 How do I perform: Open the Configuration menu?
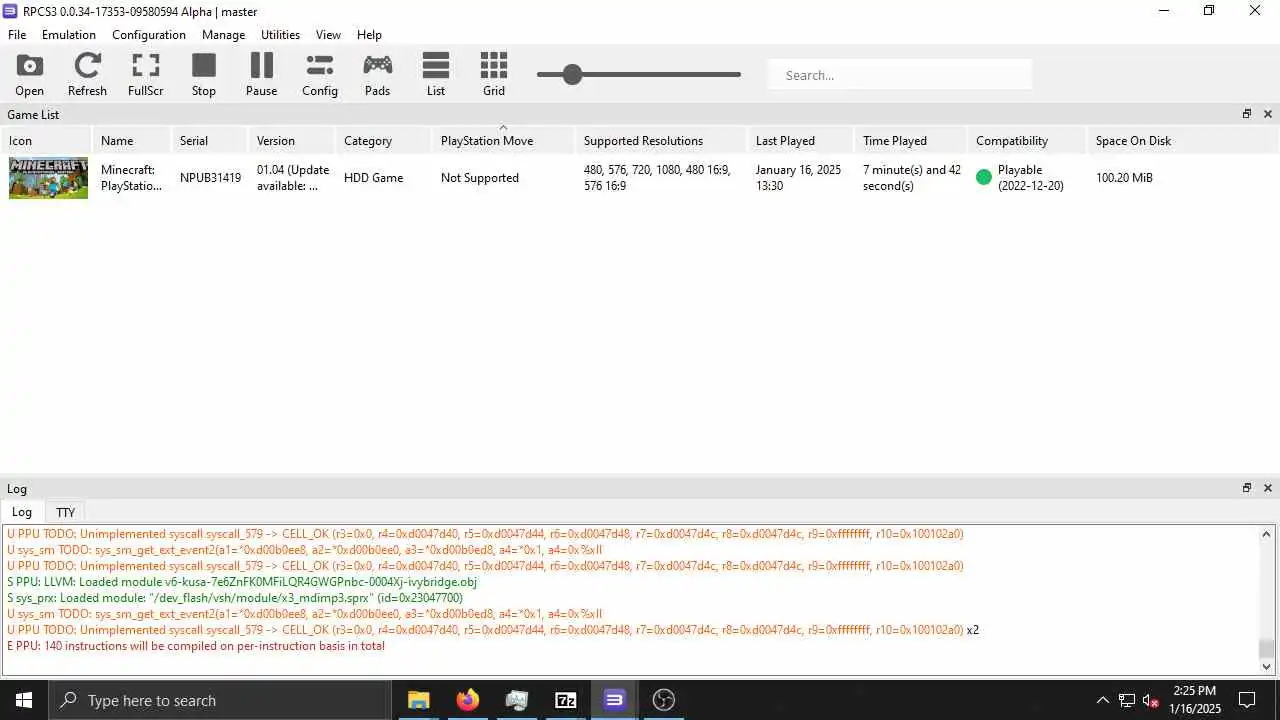pyautogui.click(x=149, y=35)
